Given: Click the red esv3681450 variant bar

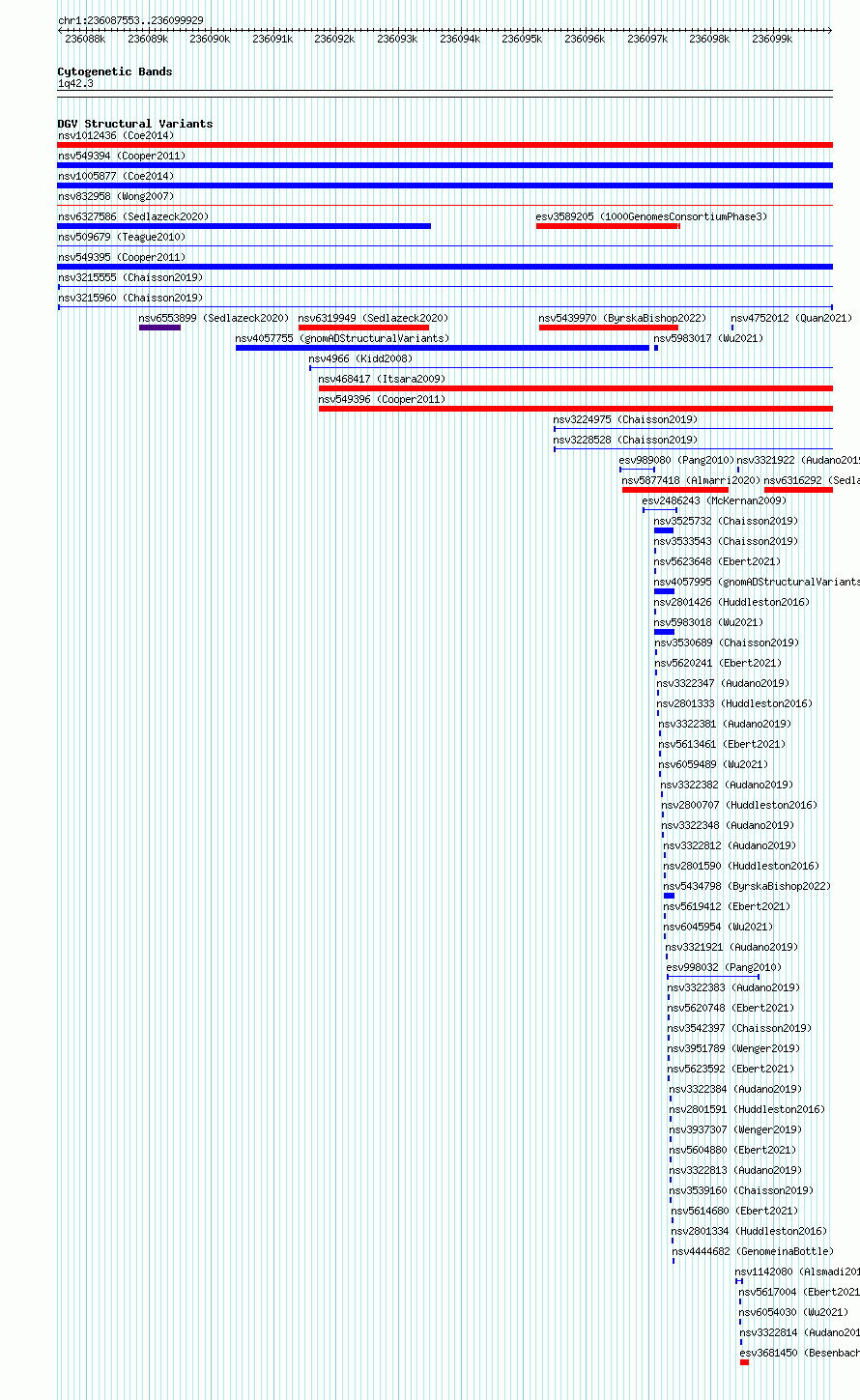Looking at the screenshot, I should click(744, 1362).
